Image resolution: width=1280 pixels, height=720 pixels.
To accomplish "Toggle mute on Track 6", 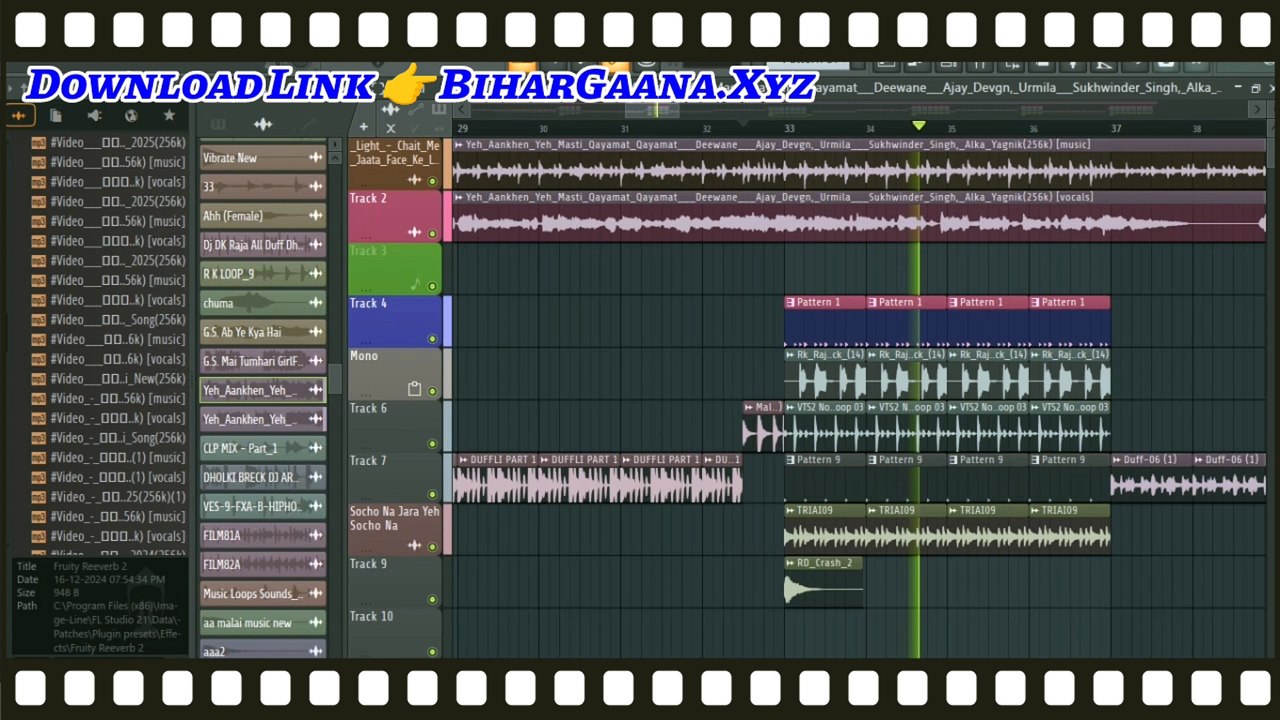I will tap(432, 443).
